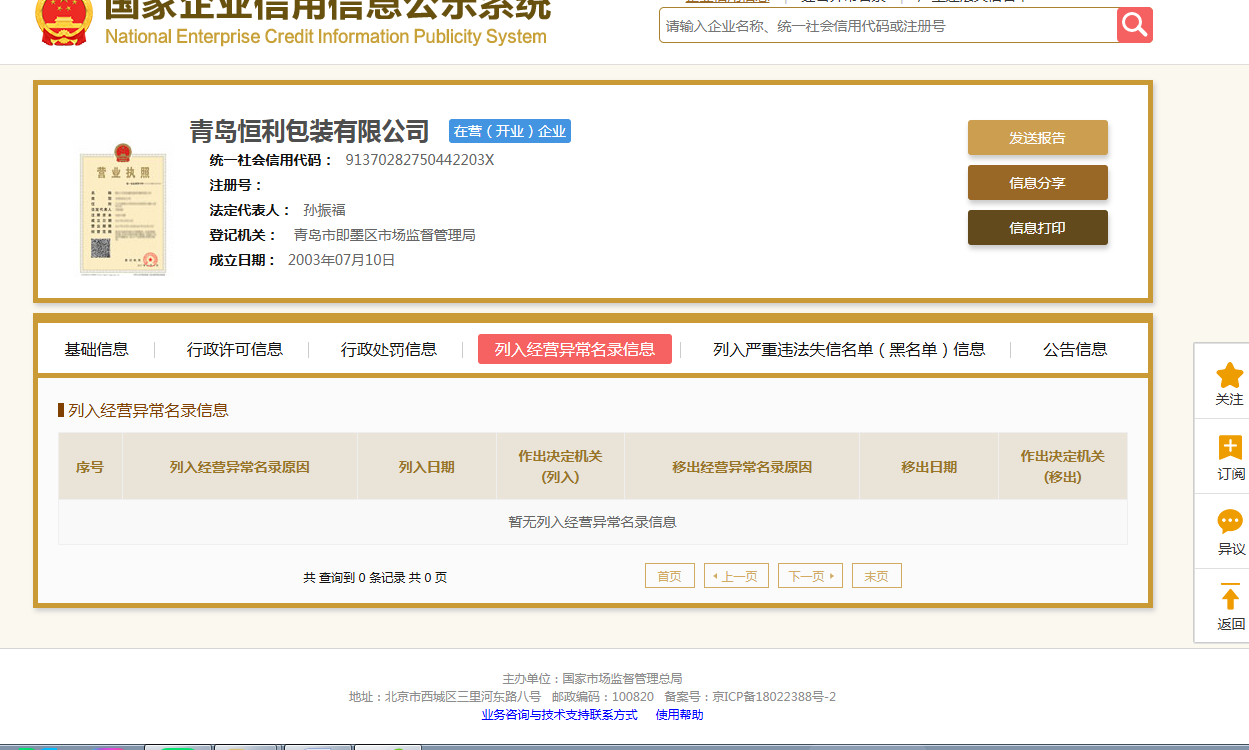Click the magnifier search icon button

pos(1134,25)
